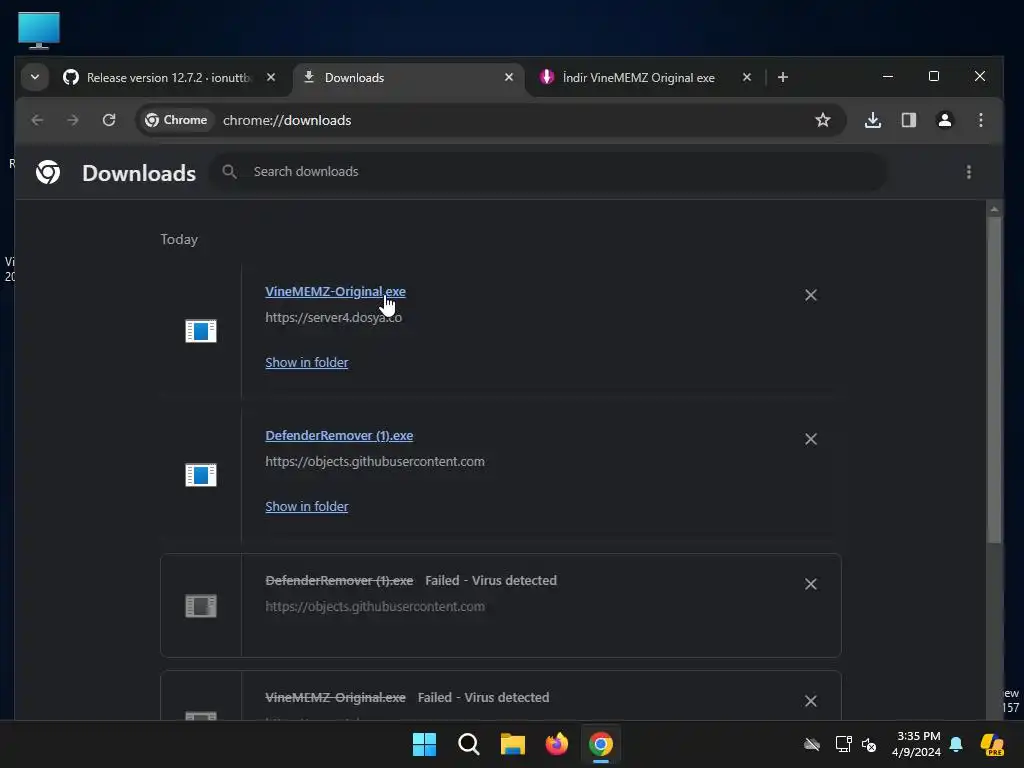
Task: Click the Chrome logo beside Downloads heading
Action: click(48, 172)
